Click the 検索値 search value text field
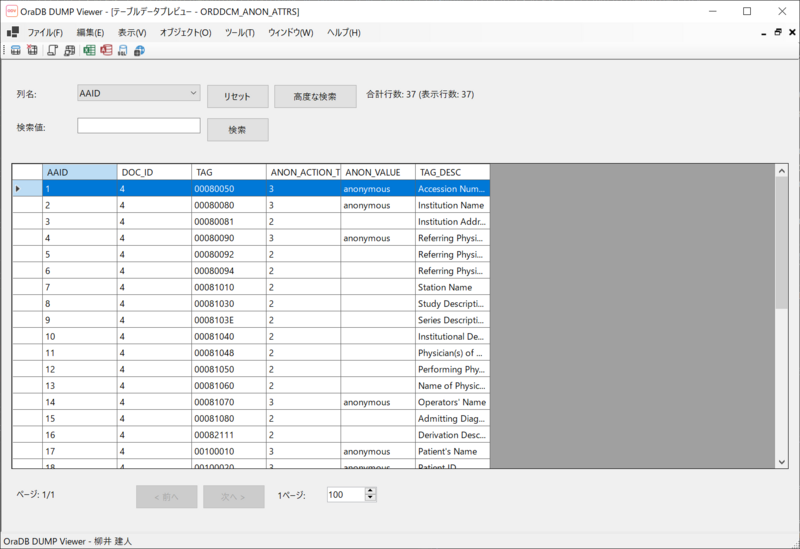The width and height of the screenshot is (800, 549). [x=139, y=126]
